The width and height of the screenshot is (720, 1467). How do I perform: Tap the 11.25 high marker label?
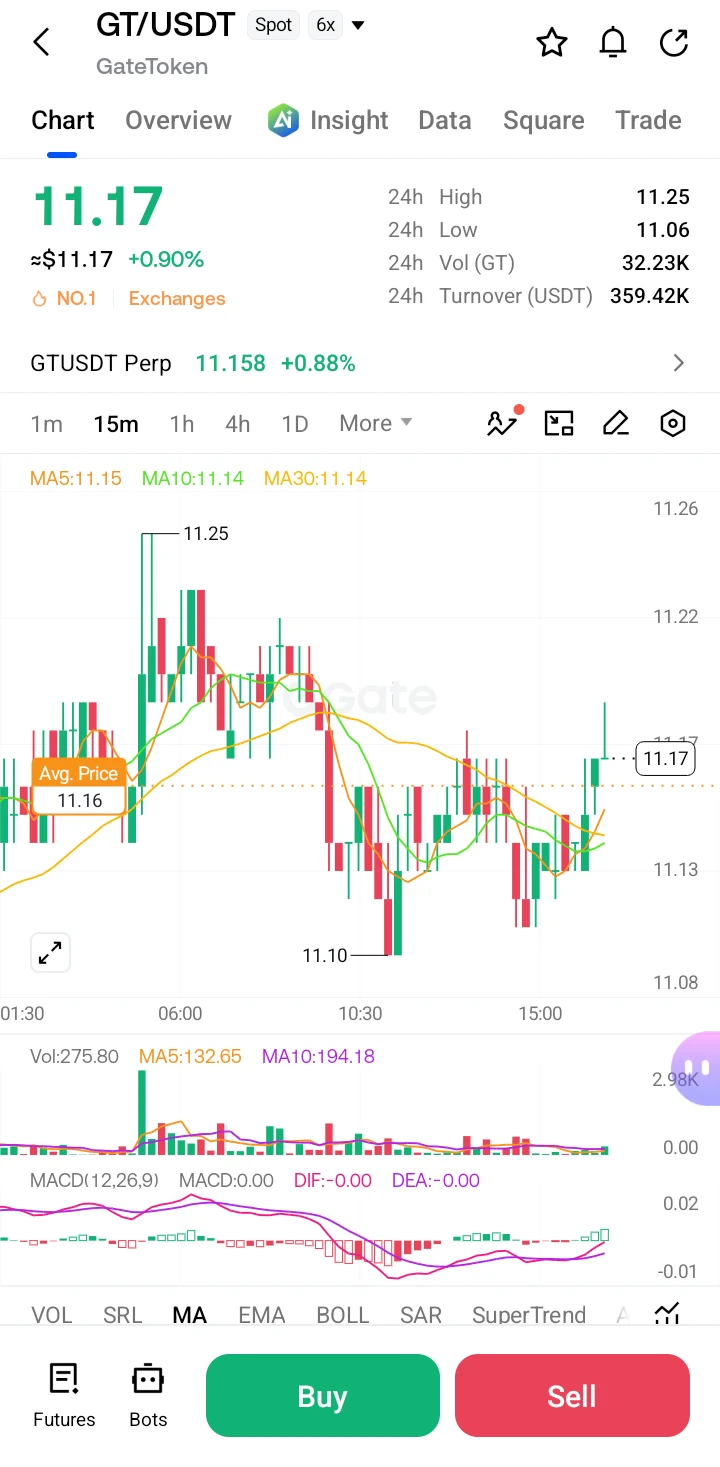click(x=206, y=534)
